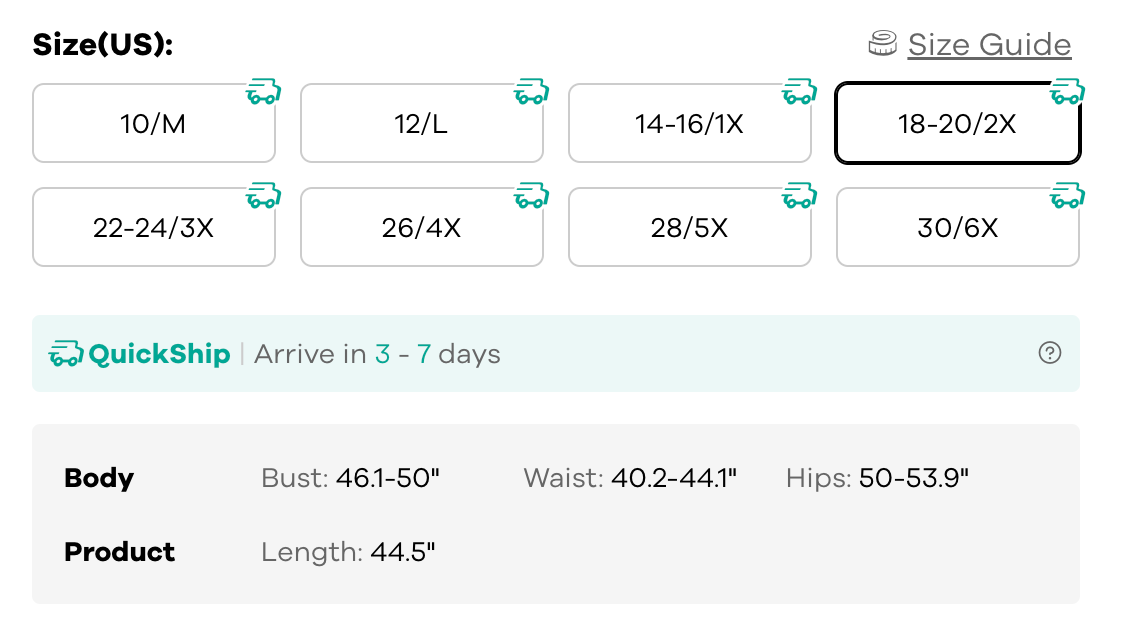Click the truck badge on 18-20/2X
The image size is (1132, 618).
click(x=1068, y=92)
